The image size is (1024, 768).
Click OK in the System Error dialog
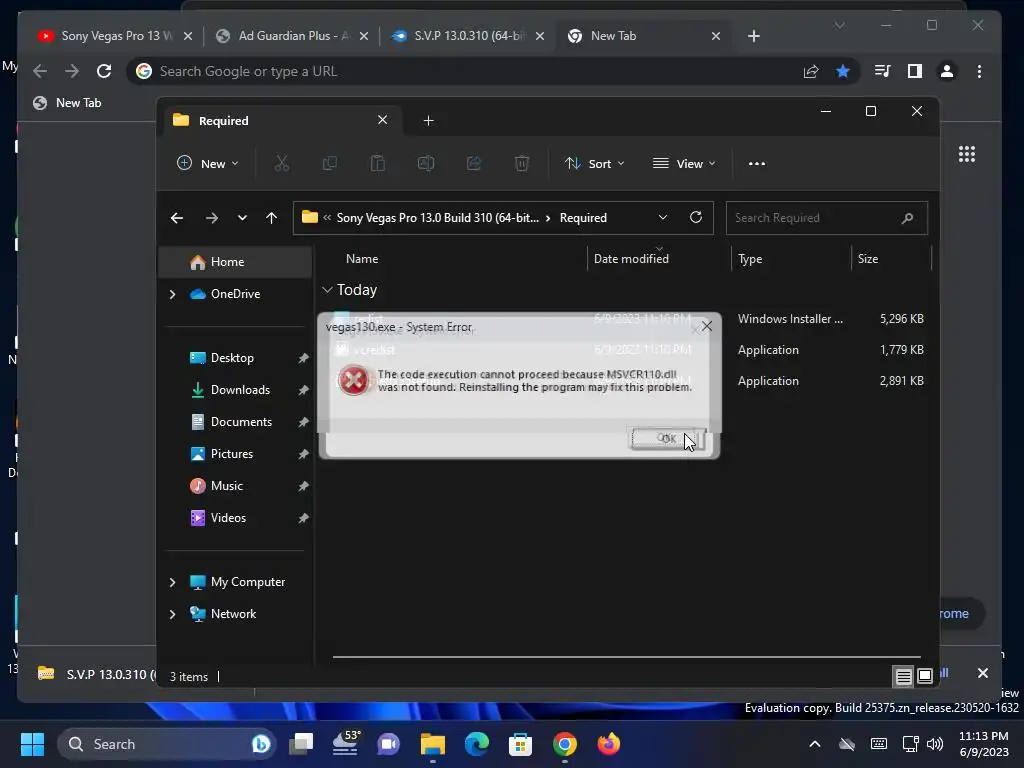click(668, 438)
